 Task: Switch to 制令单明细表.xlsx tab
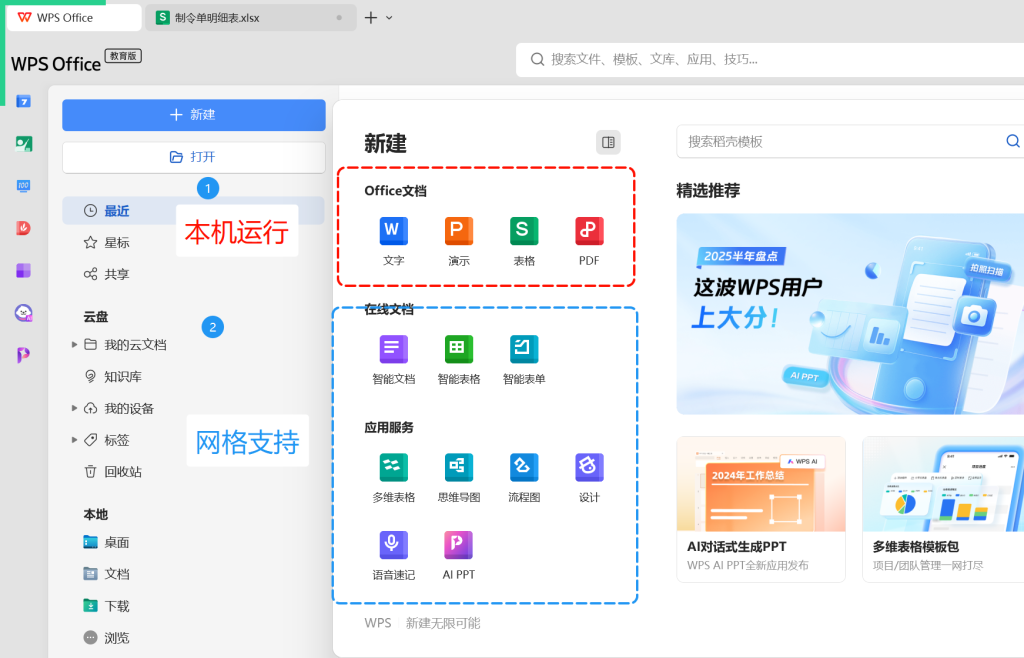pyautogui.click(x=251, y=18)
